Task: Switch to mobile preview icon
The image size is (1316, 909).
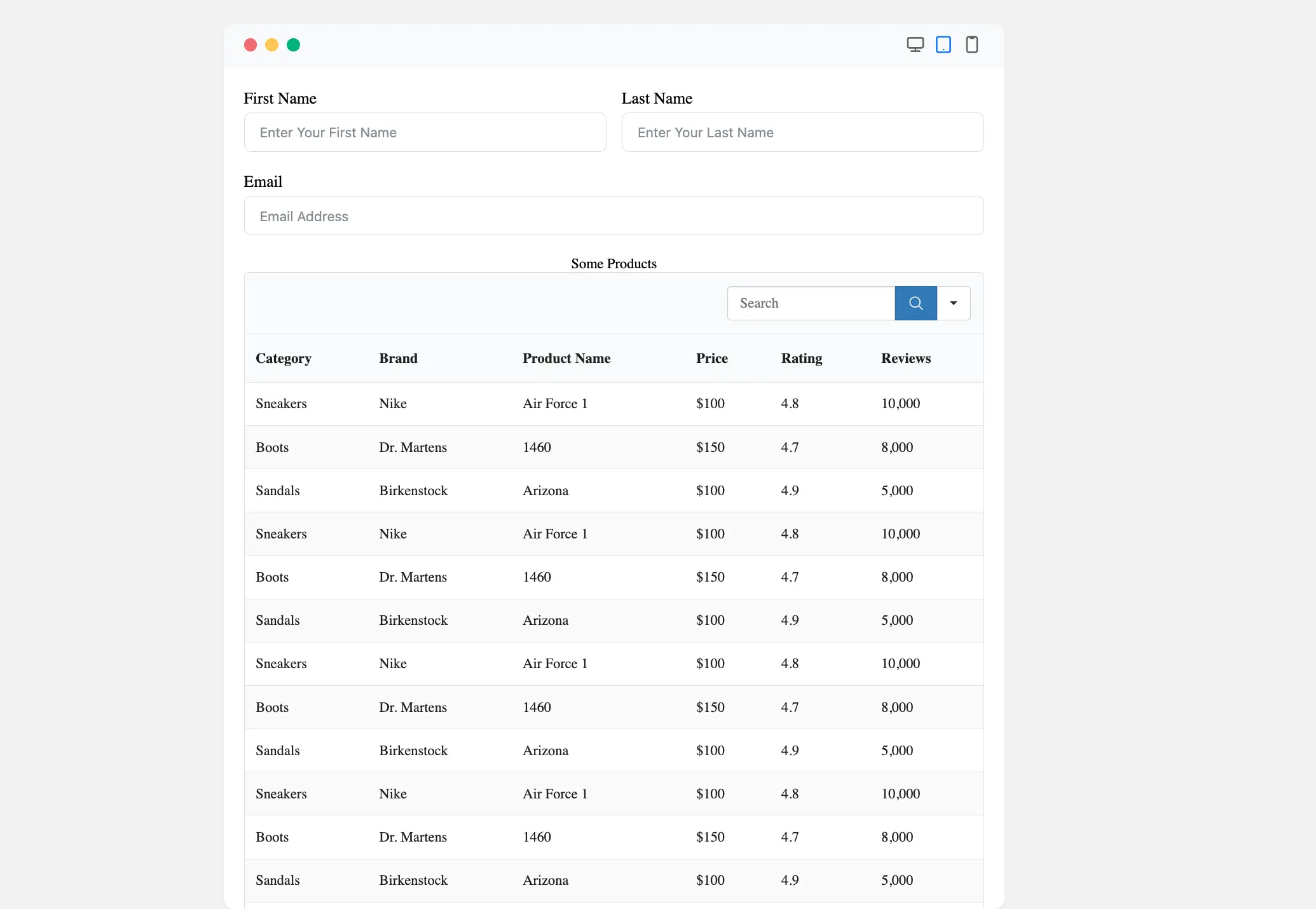Action: tap(971, 44)
